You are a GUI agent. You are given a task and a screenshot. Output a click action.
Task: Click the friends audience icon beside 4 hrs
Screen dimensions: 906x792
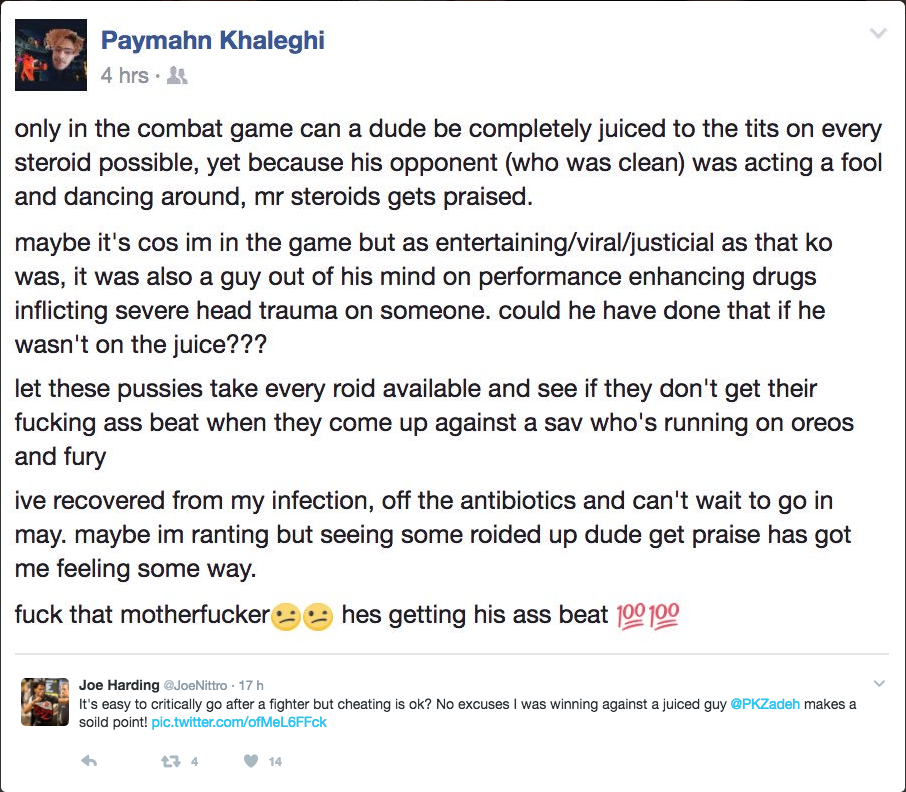point(177,76)
